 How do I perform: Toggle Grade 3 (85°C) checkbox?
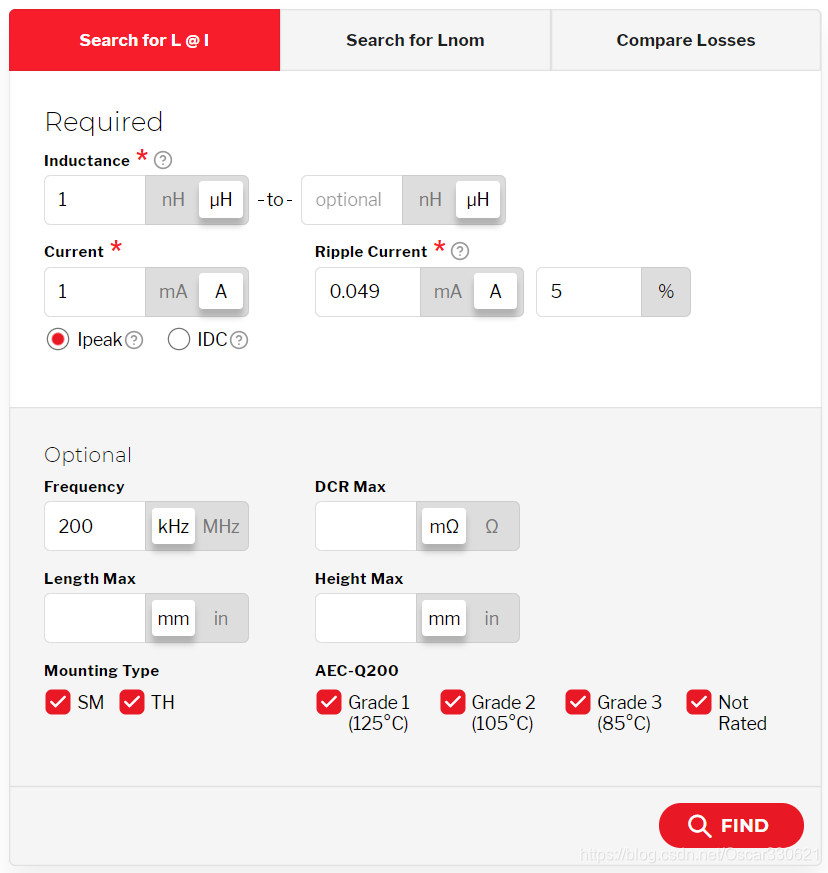[578, 702]
